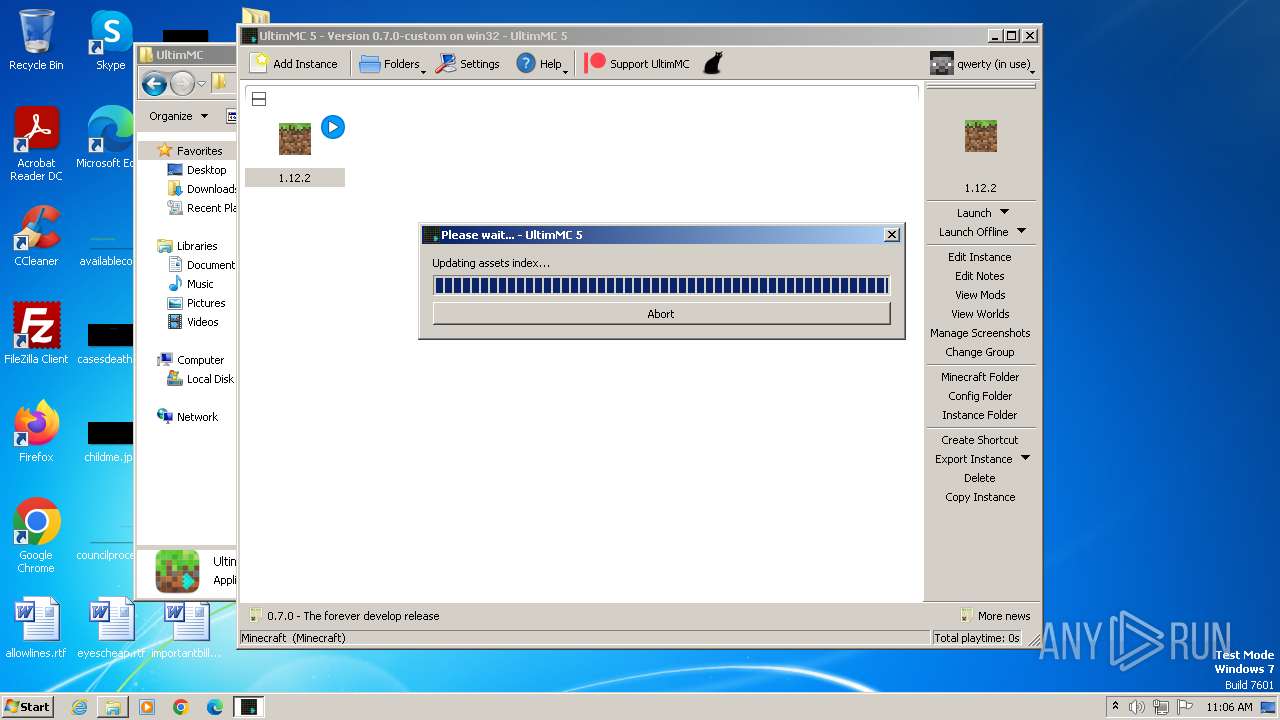Click the Google Chrome desktop icon
This screenshot has height=720, width=1280.
click(x=36, y=536)
